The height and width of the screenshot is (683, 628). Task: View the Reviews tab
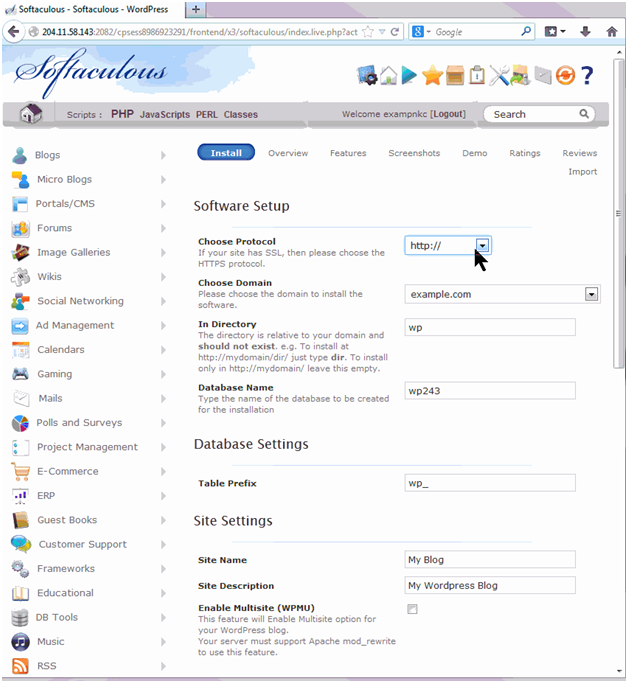[580, 153]
